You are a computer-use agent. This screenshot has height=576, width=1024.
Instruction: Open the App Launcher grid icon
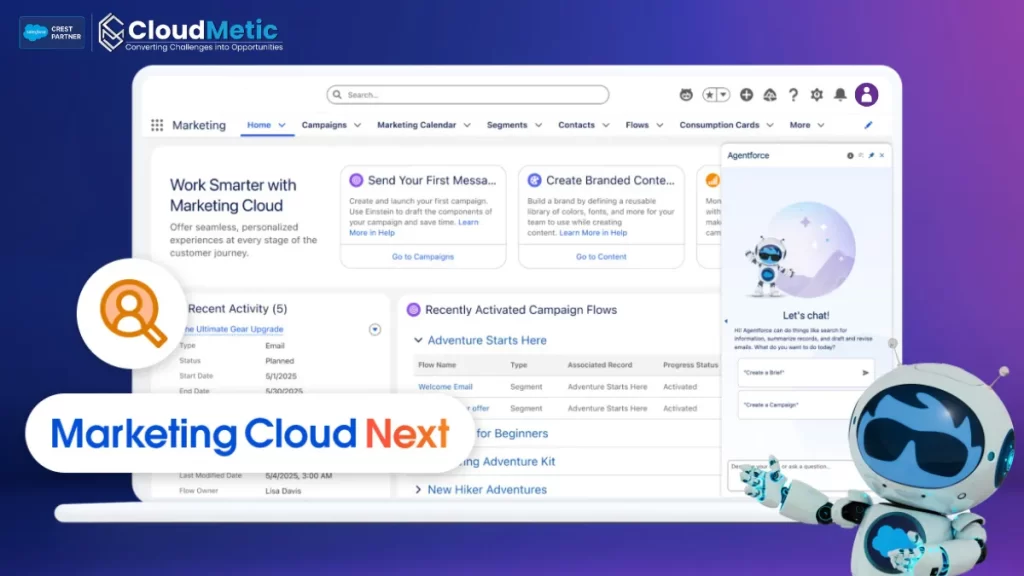click(x=157, y=125)
